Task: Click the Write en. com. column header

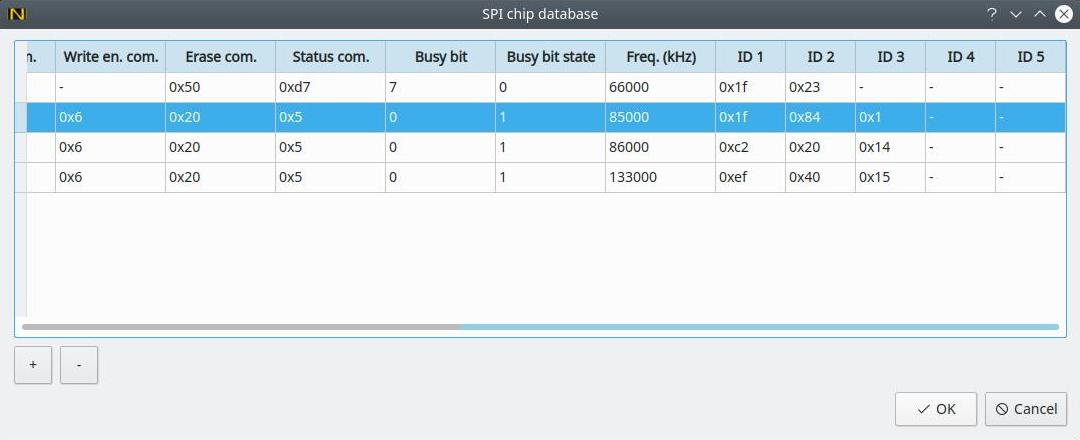Action: (110, 57)
